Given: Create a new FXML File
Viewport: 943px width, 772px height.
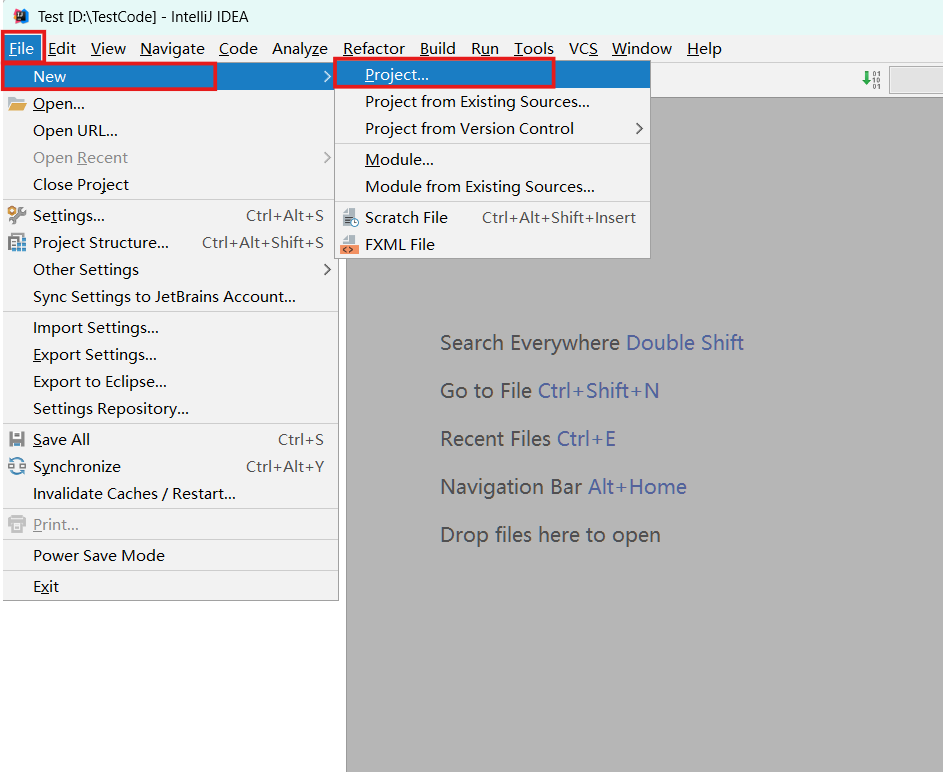Looking at the screenshot, I should click(492, 245).
